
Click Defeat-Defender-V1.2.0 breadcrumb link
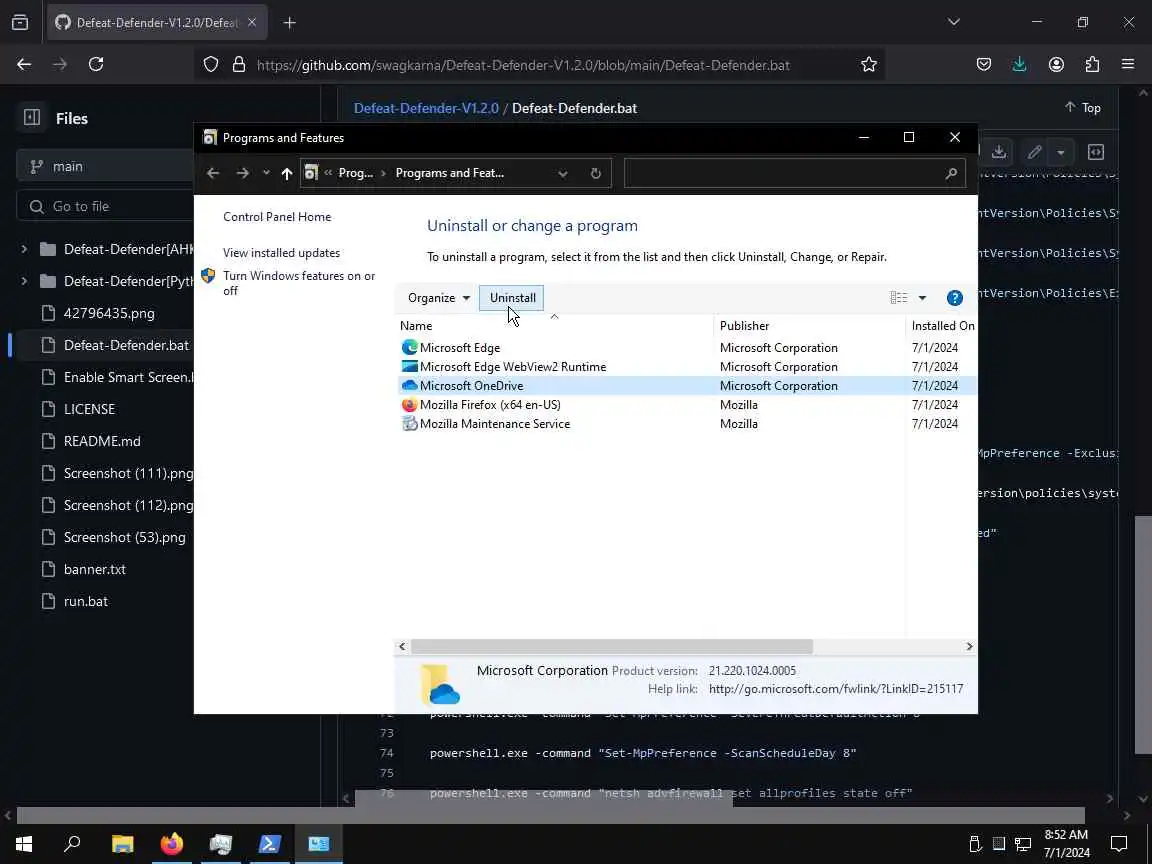(426, 108)
